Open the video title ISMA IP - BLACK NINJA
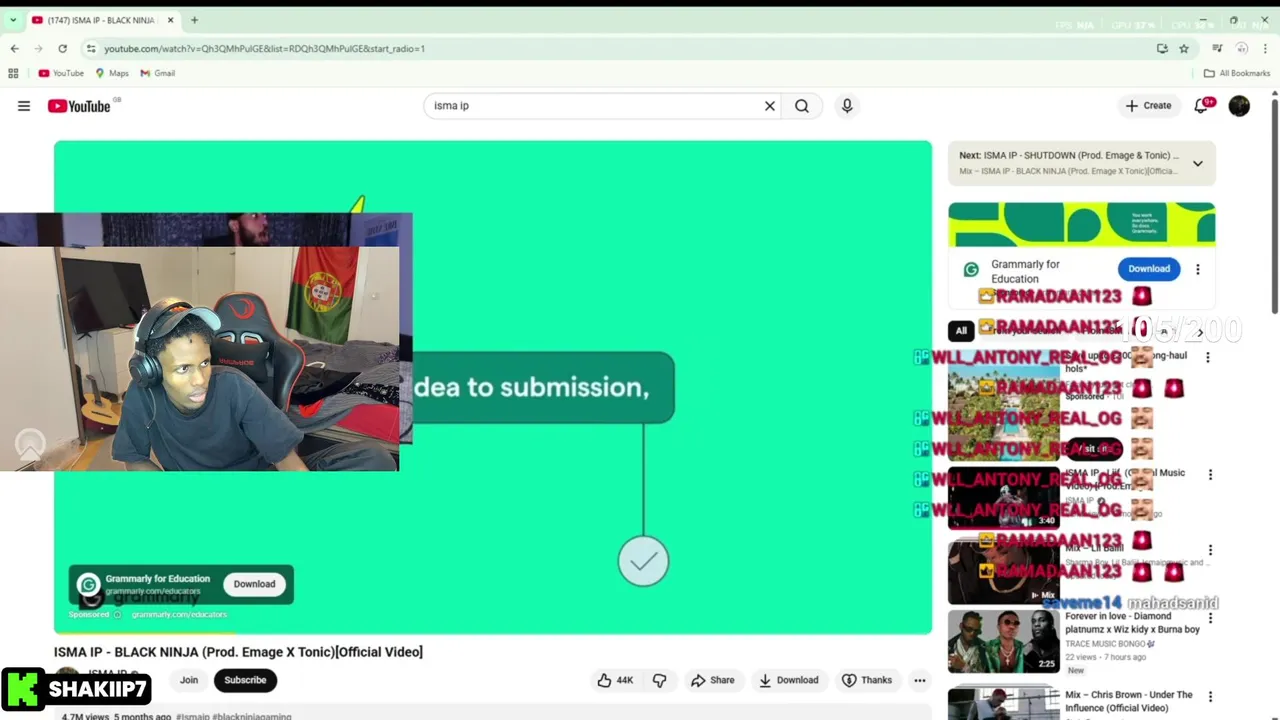Image resolution: width=1280 pixels, height=720 pixels. point(238,652)
